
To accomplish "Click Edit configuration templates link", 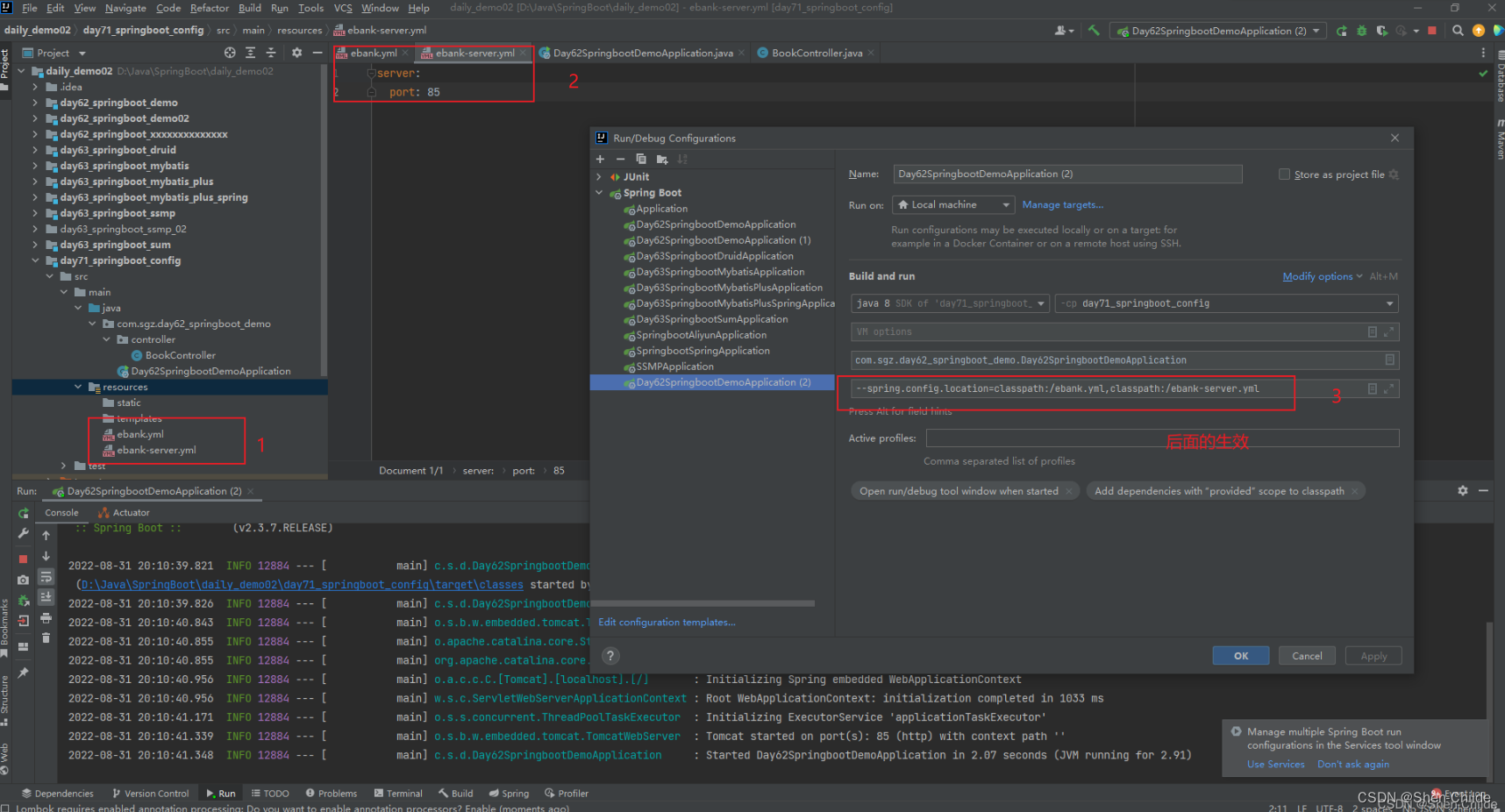I will click(667, 623).
